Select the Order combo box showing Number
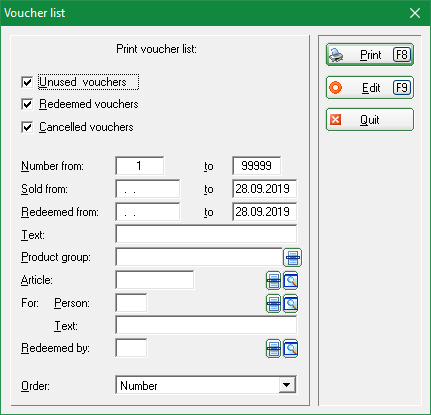Image resolution: width=431 pixels, height=415 pixels. click(206, 385)
